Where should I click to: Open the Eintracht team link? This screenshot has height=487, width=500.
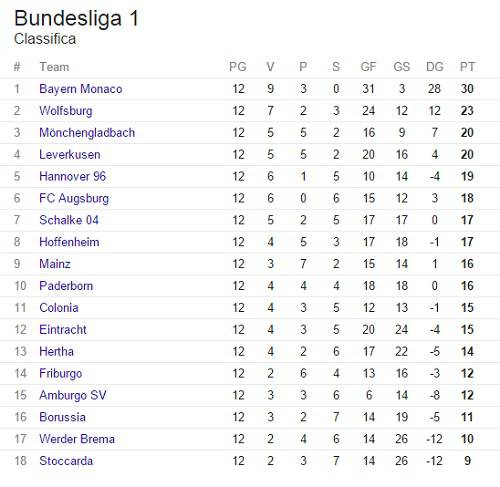pos(63,330)
